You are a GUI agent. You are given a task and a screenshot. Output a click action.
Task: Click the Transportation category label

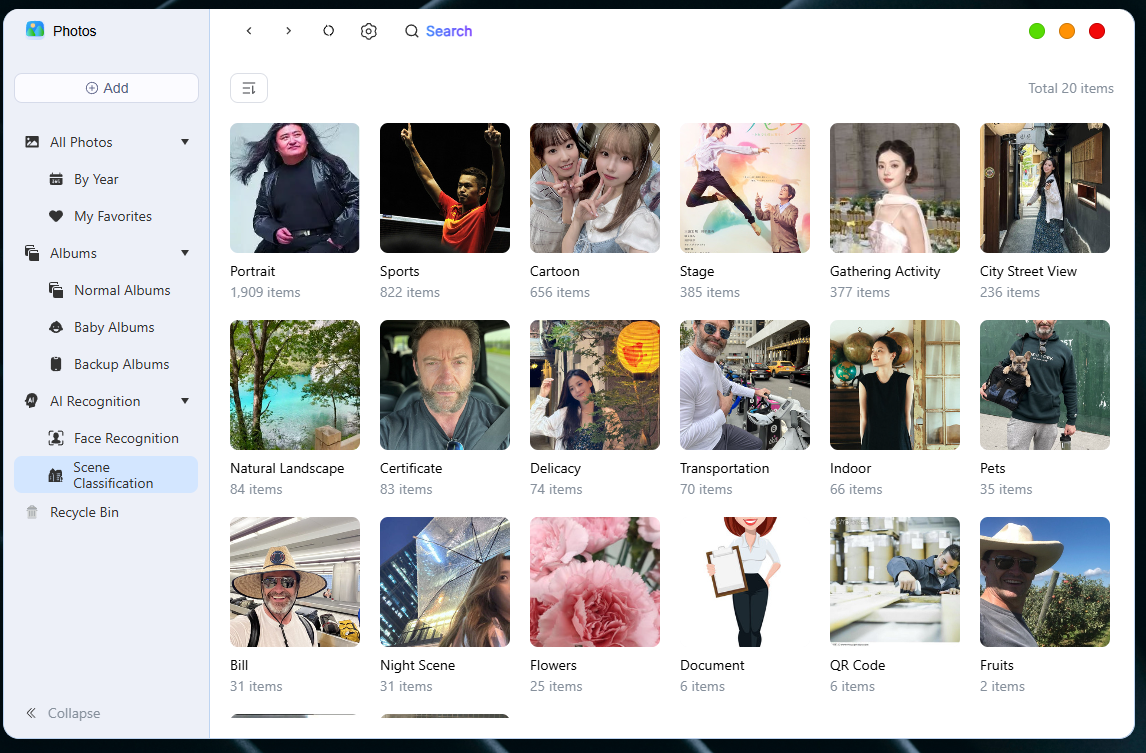[x=724, y=468]
